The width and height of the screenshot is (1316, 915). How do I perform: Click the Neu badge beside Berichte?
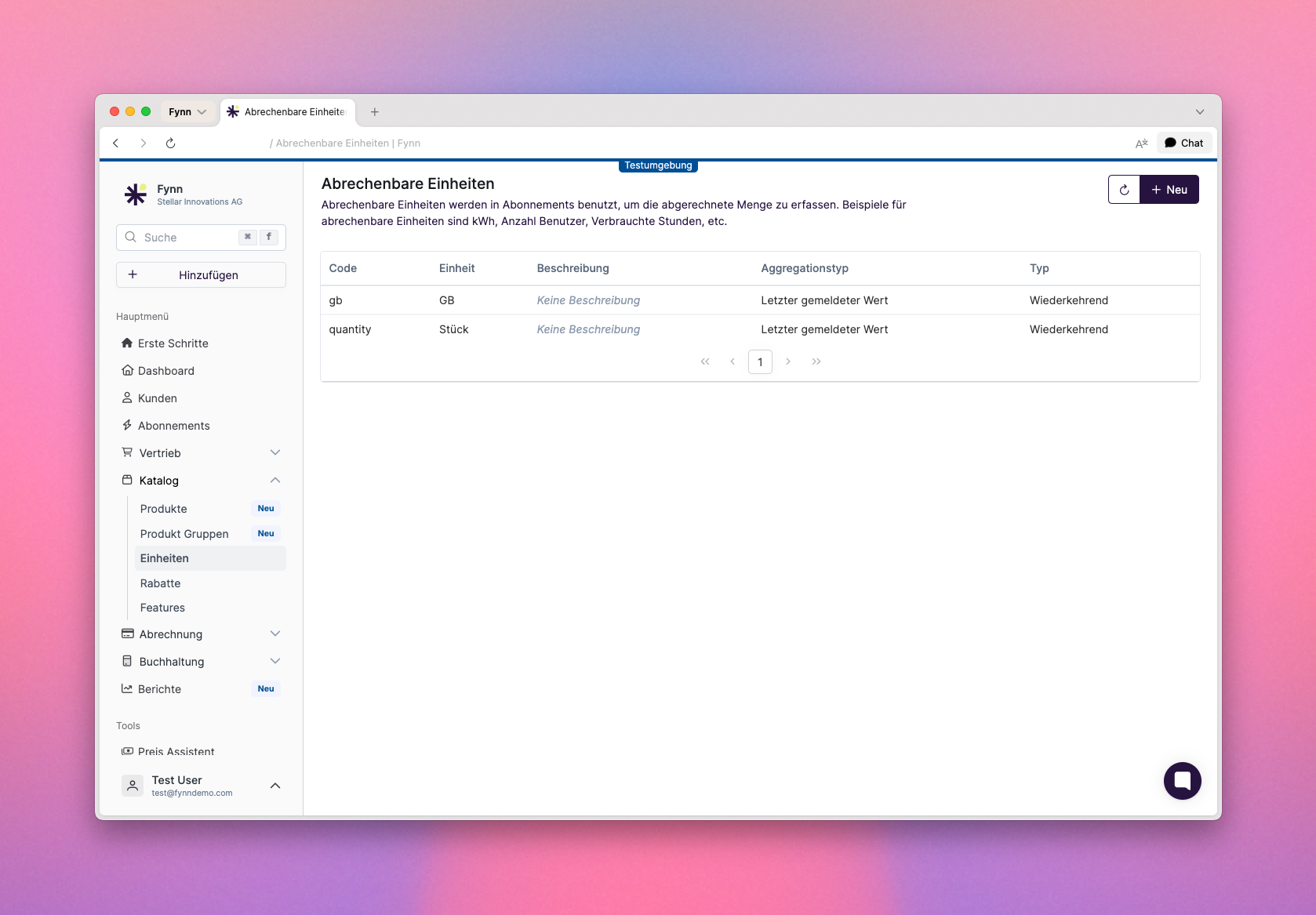266,688
